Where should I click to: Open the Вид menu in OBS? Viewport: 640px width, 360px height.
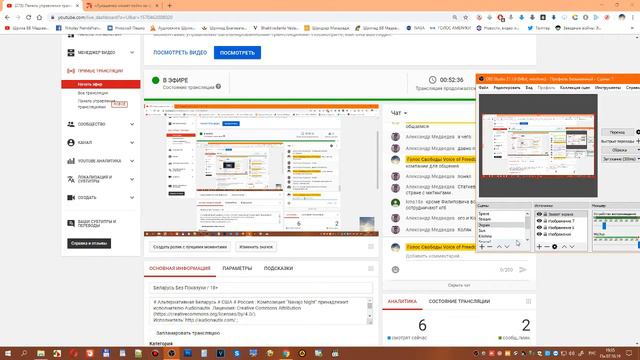[529, 88]
